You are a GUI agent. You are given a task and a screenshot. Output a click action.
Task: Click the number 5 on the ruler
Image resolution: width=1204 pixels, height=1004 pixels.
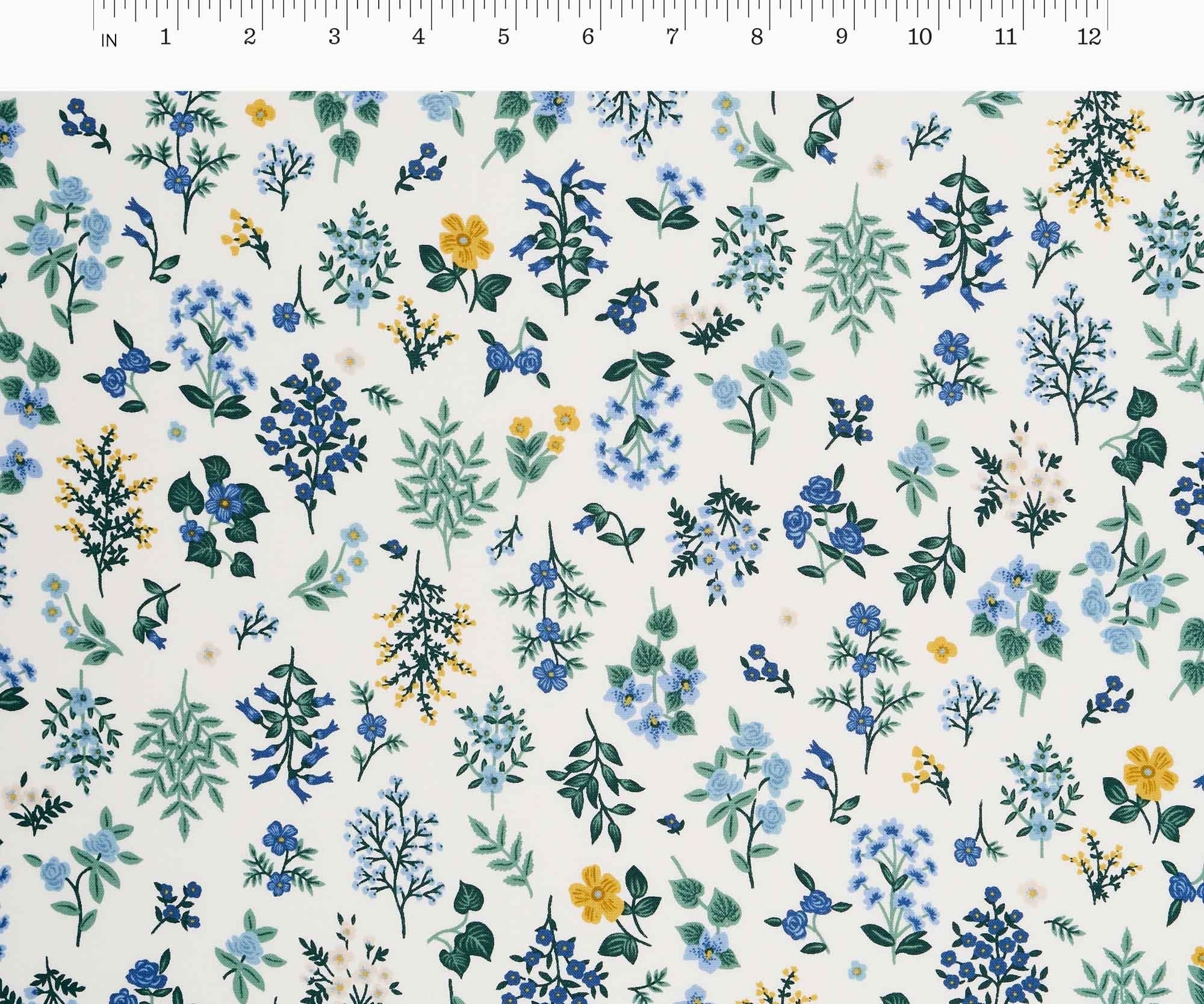click(x=504, y=37)
